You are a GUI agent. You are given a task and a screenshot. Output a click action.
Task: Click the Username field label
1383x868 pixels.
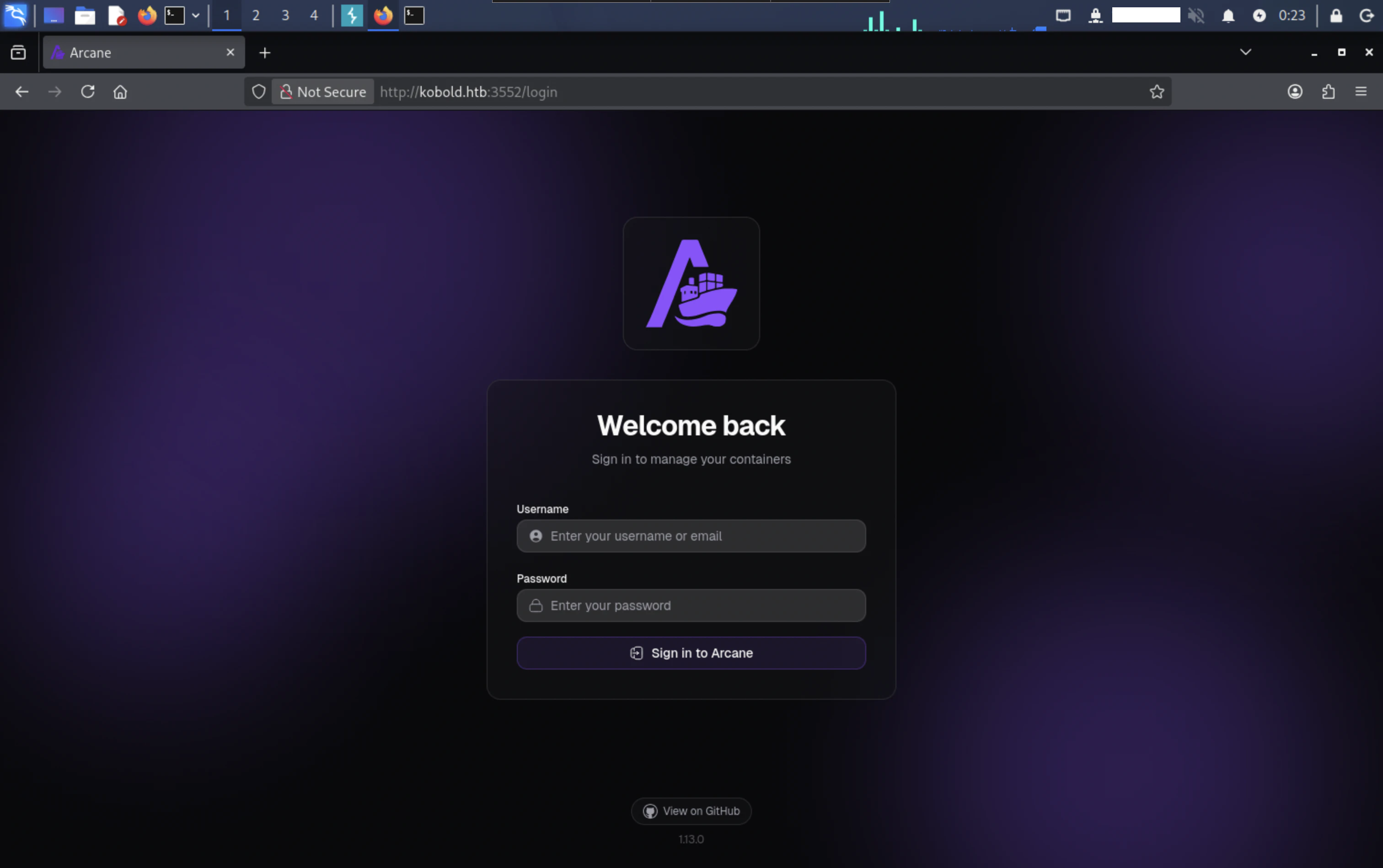(x=542, y=509)
